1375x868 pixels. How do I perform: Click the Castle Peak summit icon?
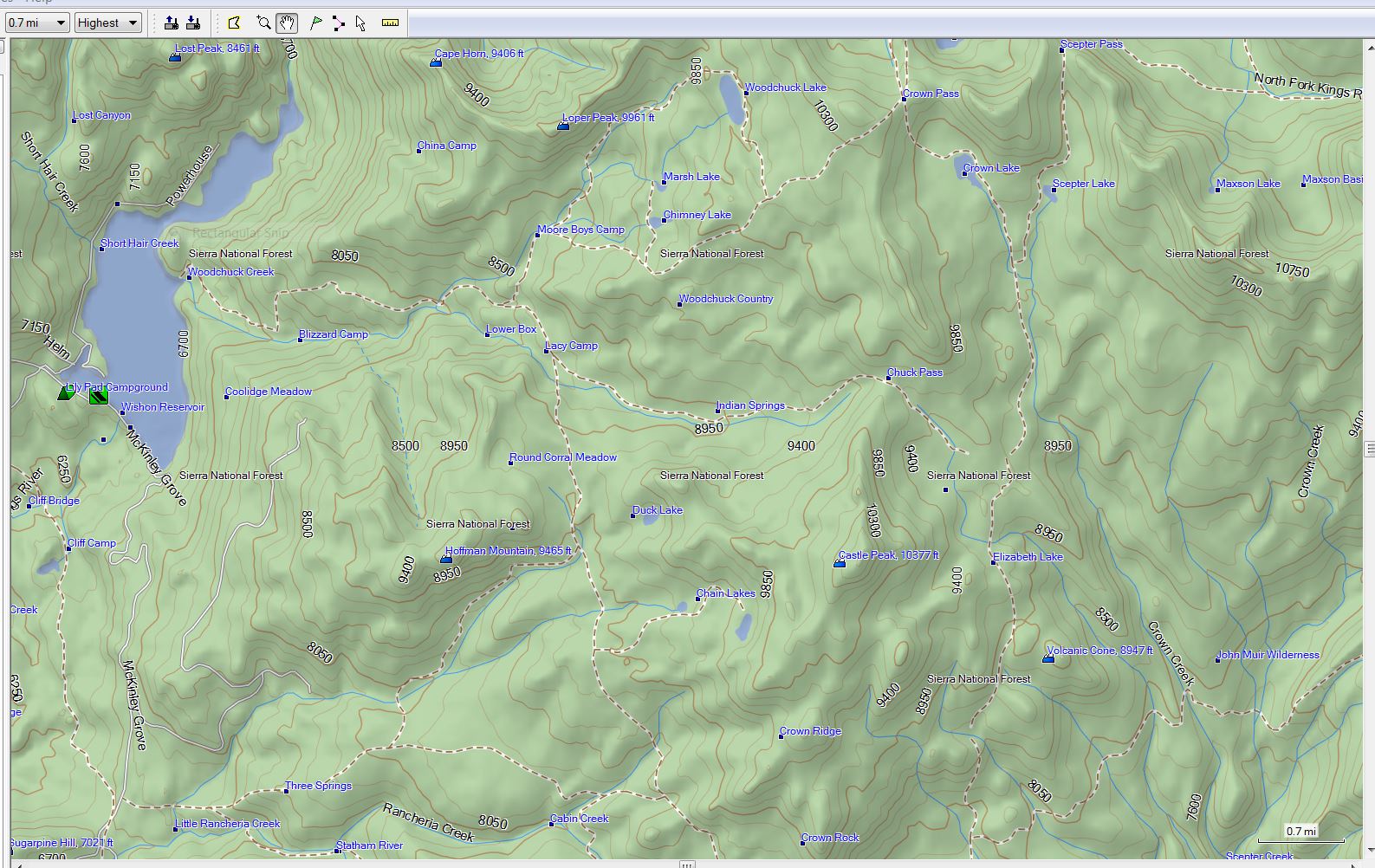coord(840,564)
